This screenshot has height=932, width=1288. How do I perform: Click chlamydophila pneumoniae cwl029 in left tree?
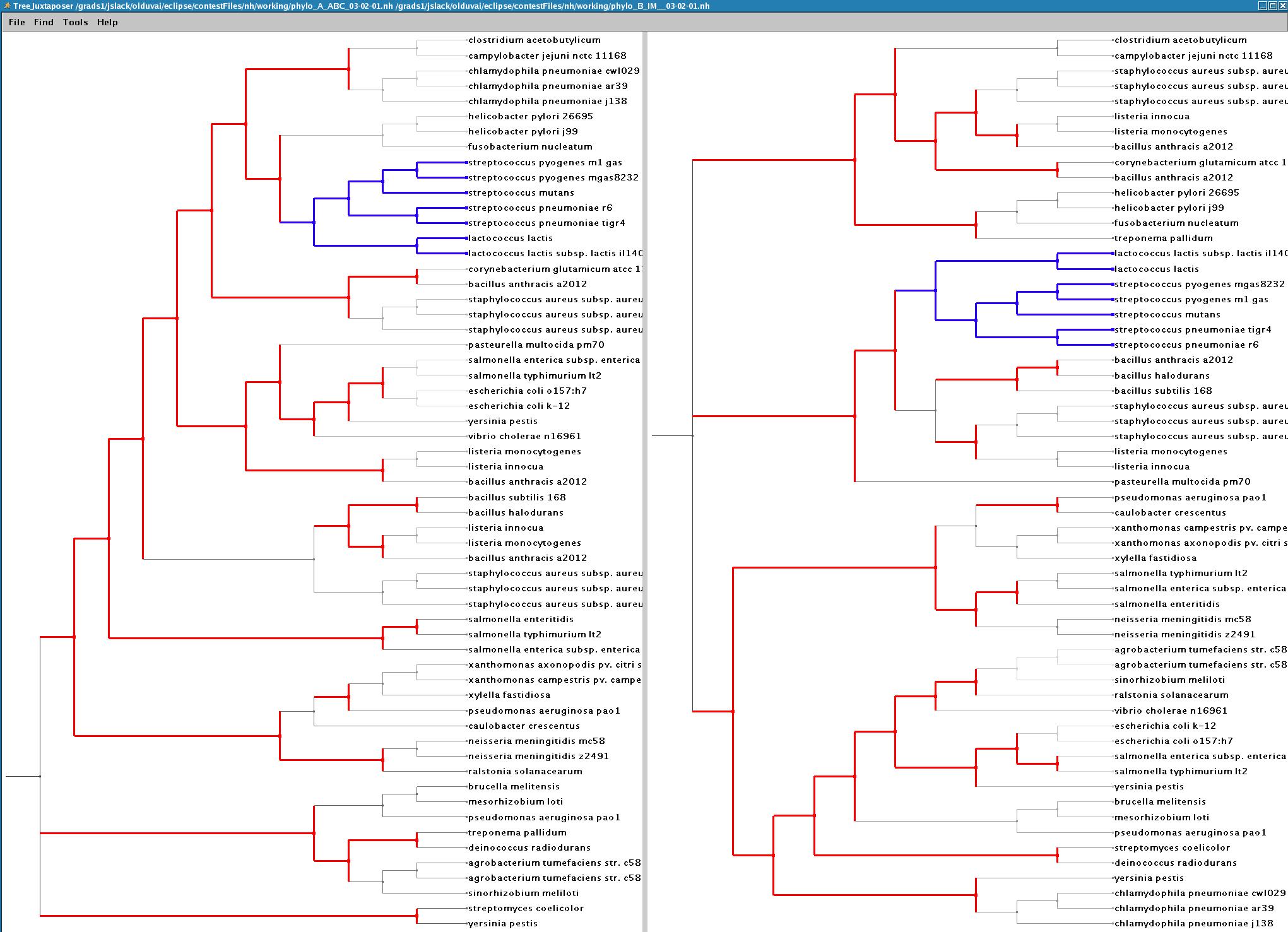click(x=554, y=71)
